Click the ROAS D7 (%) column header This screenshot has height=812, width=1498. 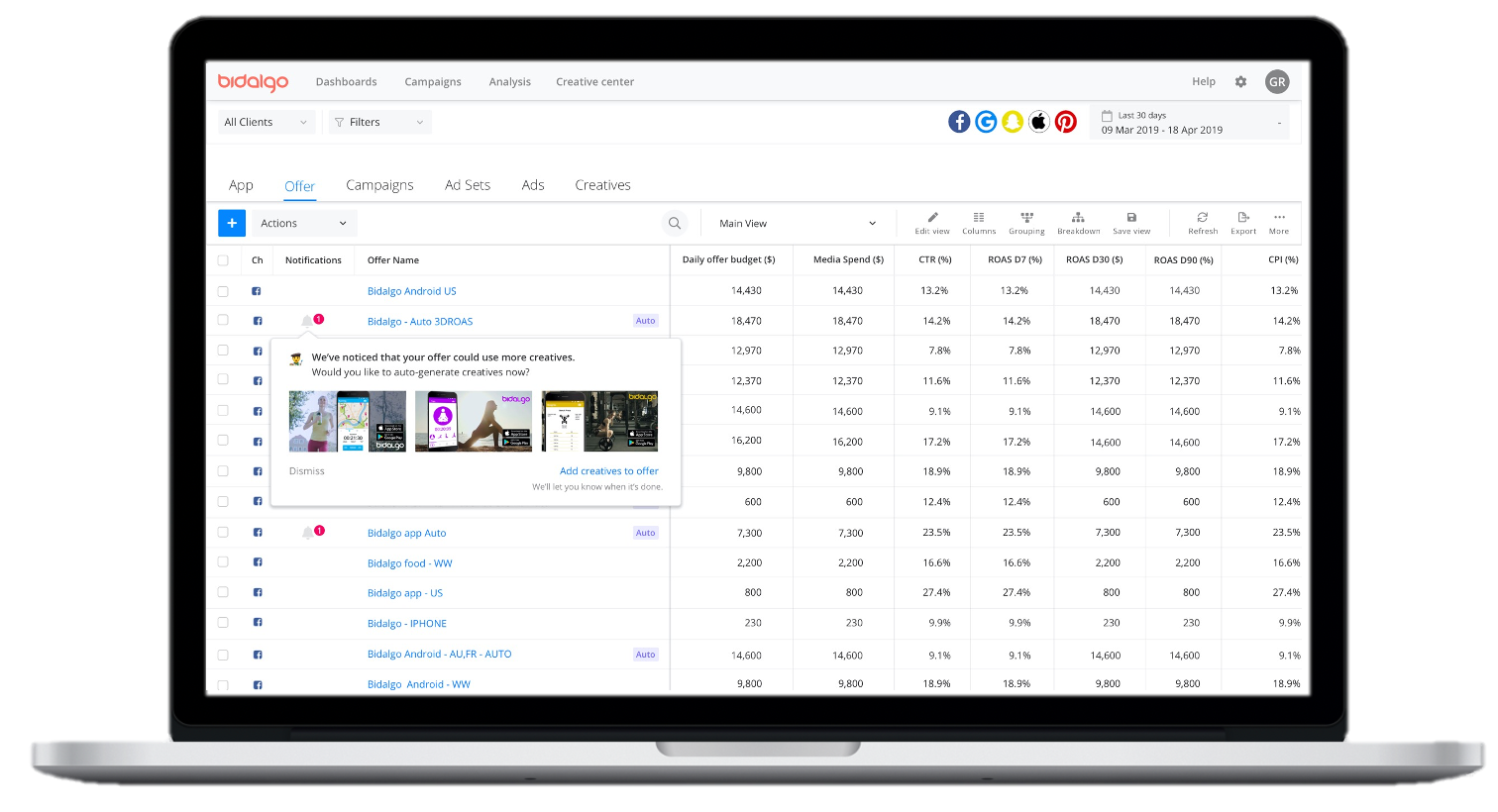pyautogui.click(x=1016, y=259)
